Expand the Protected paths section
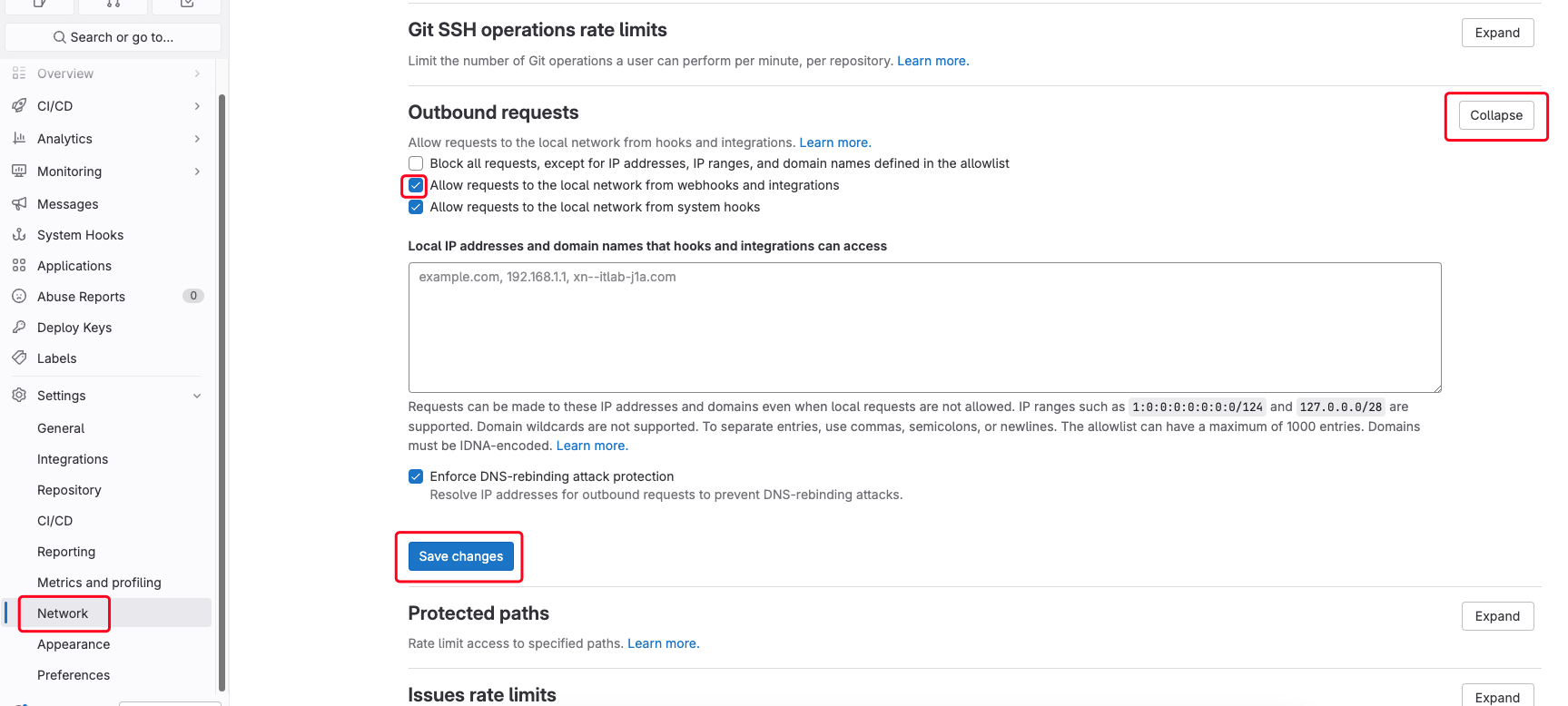This screenshot has height=706, width=1568. pyautogui.click(x=1496, y=616)
